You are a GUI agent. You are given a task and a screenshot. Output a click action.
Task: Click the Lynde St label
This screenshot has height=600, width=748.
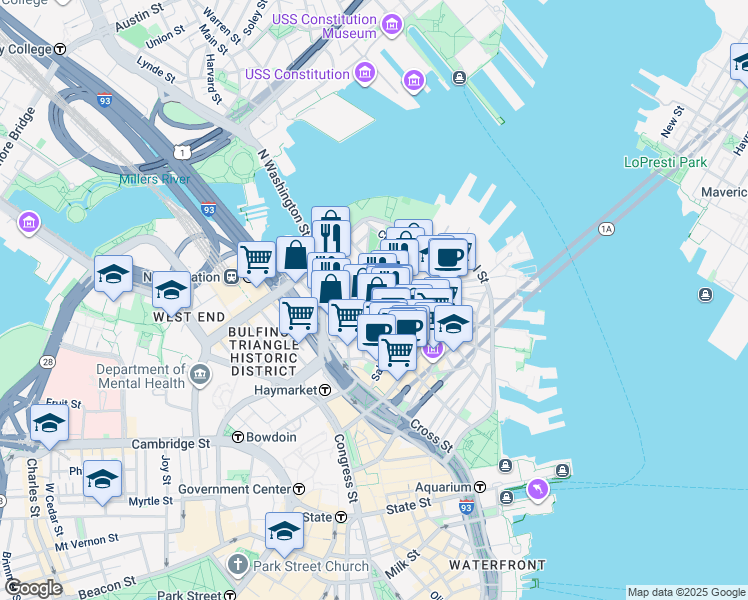coord(156,70)
